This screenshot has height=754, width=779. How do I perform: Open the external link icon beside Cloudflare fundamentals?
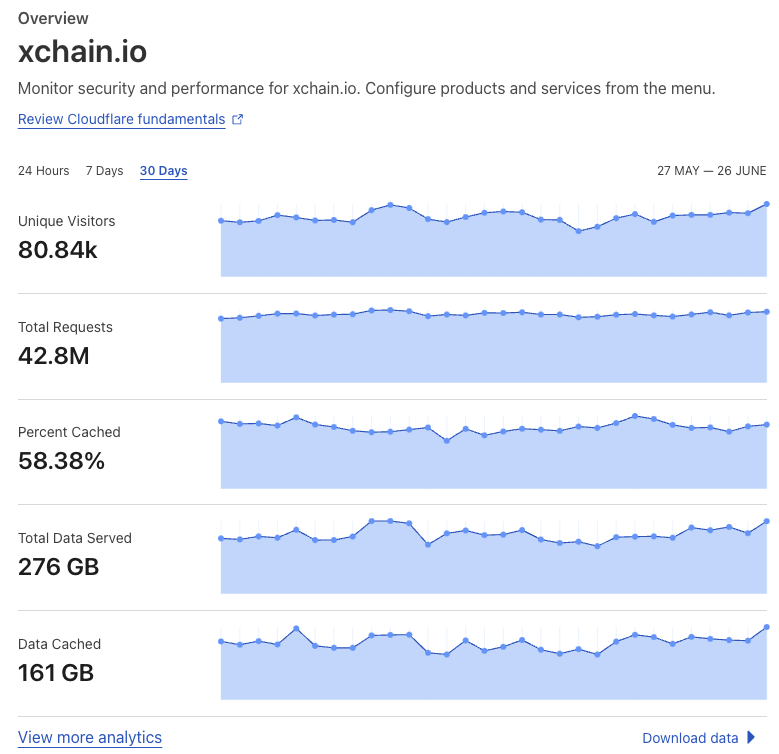click(x=237, y=119)
